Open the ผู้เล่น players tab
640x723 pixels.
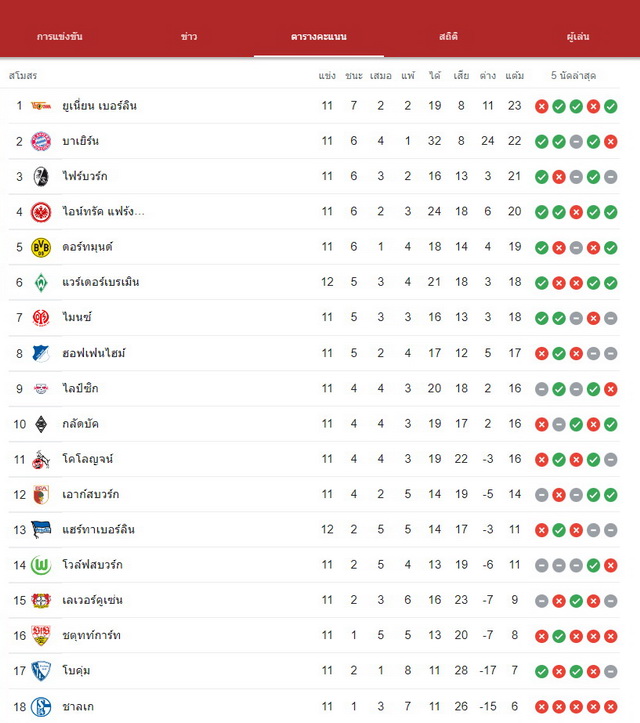578,36
